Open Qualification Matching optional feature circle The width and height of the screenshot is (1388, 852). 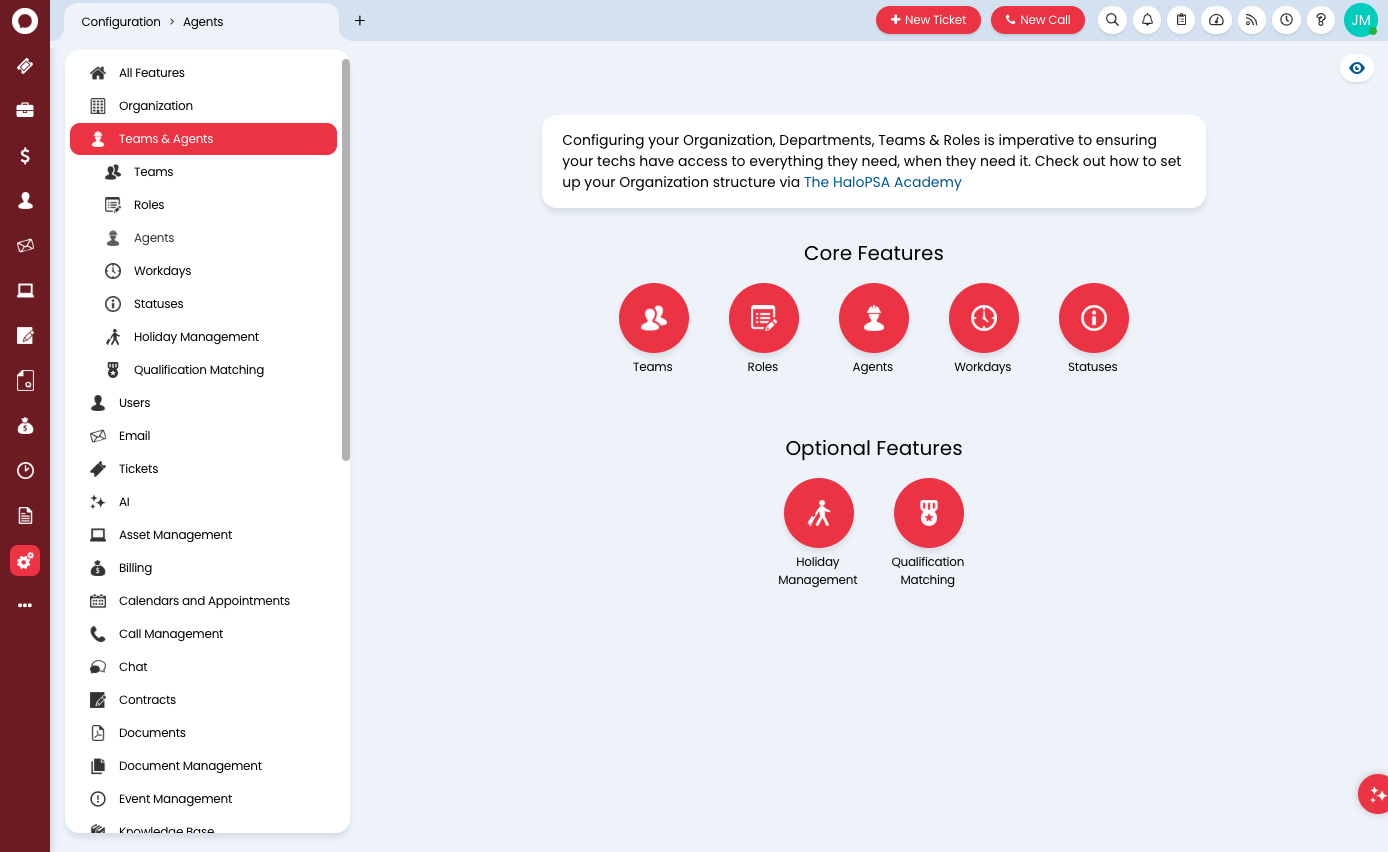click(929, 513)
